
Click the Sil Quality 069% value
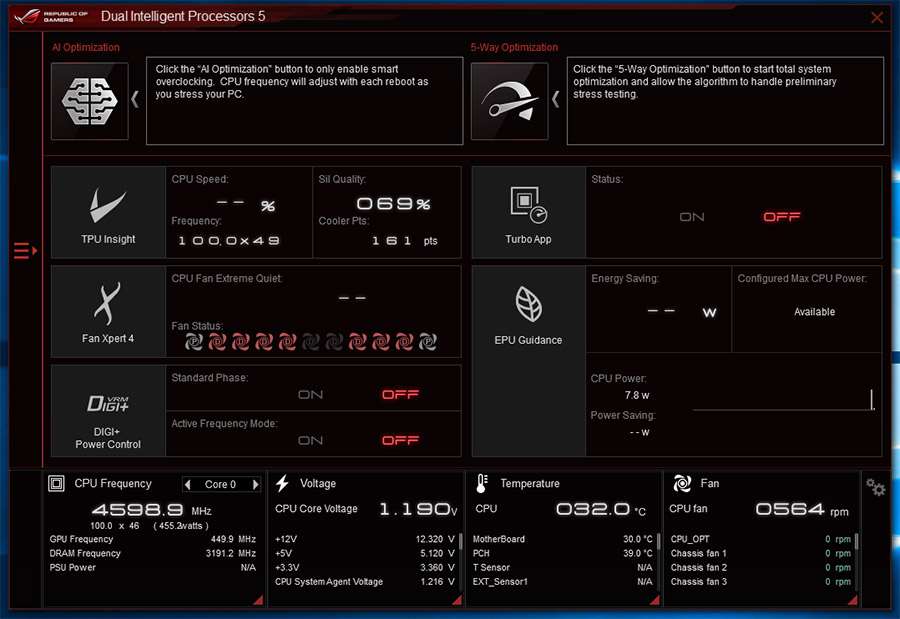click(x=393, y=204)
